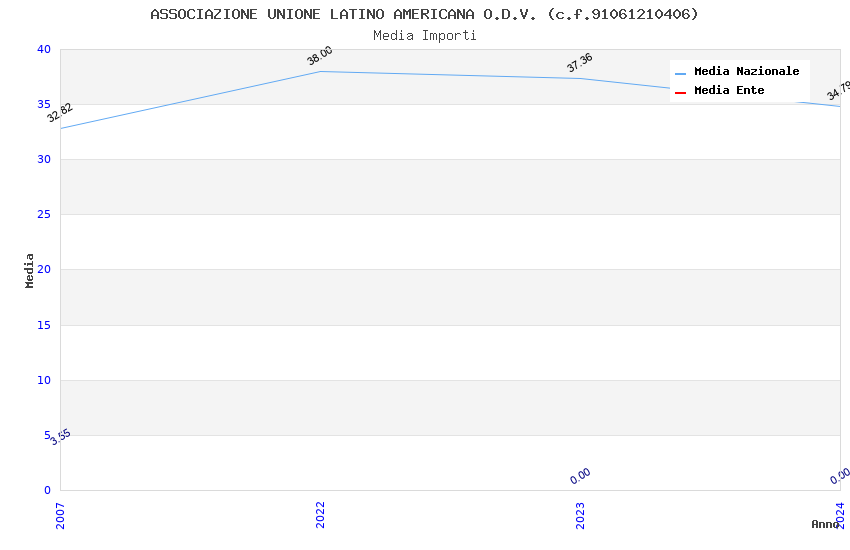Click the 2023 x-axis label

(580, 515)
